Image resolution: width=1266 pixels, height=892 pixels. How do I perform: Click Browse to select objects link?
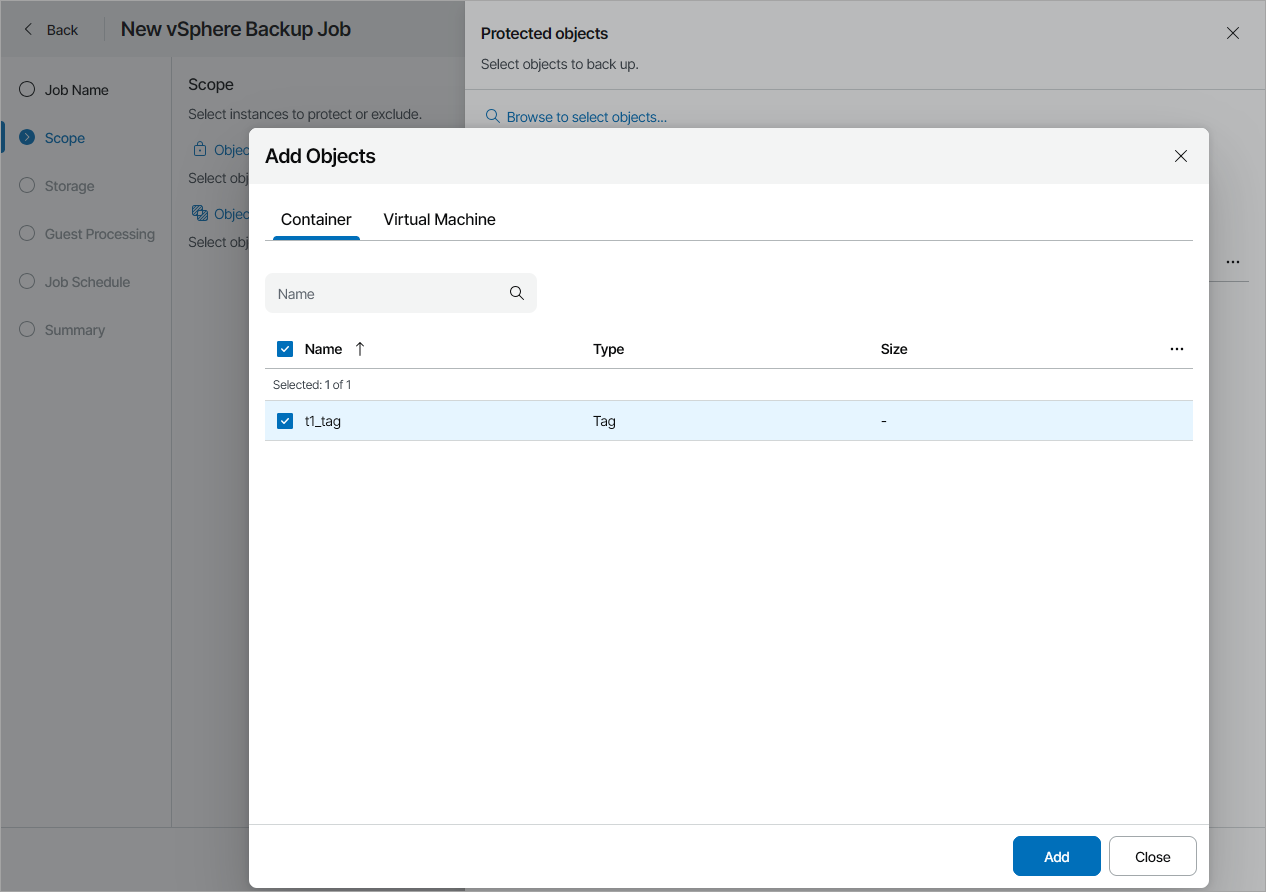tap(586, 117)
